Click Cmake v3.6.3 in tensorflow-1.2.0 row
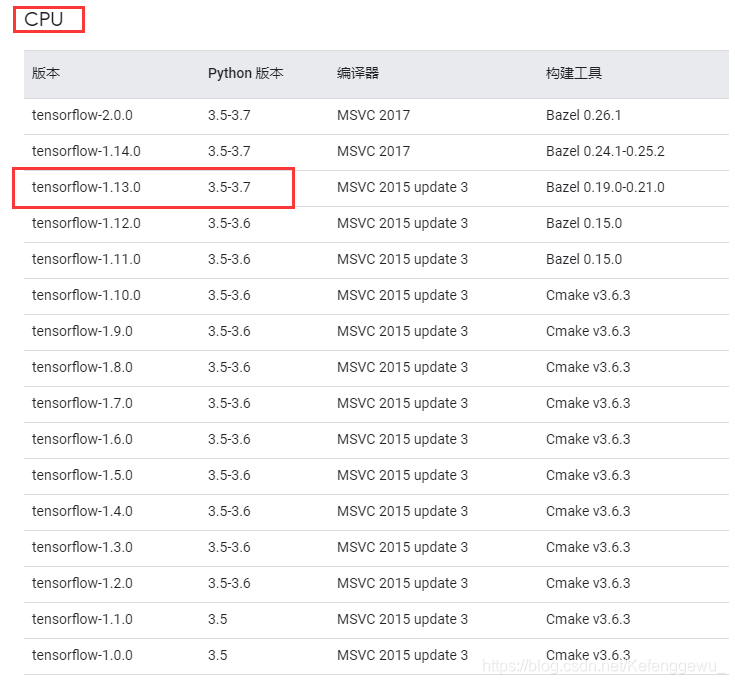The width and height of the screenshot is (735, 684). click(x=588, y=583)
